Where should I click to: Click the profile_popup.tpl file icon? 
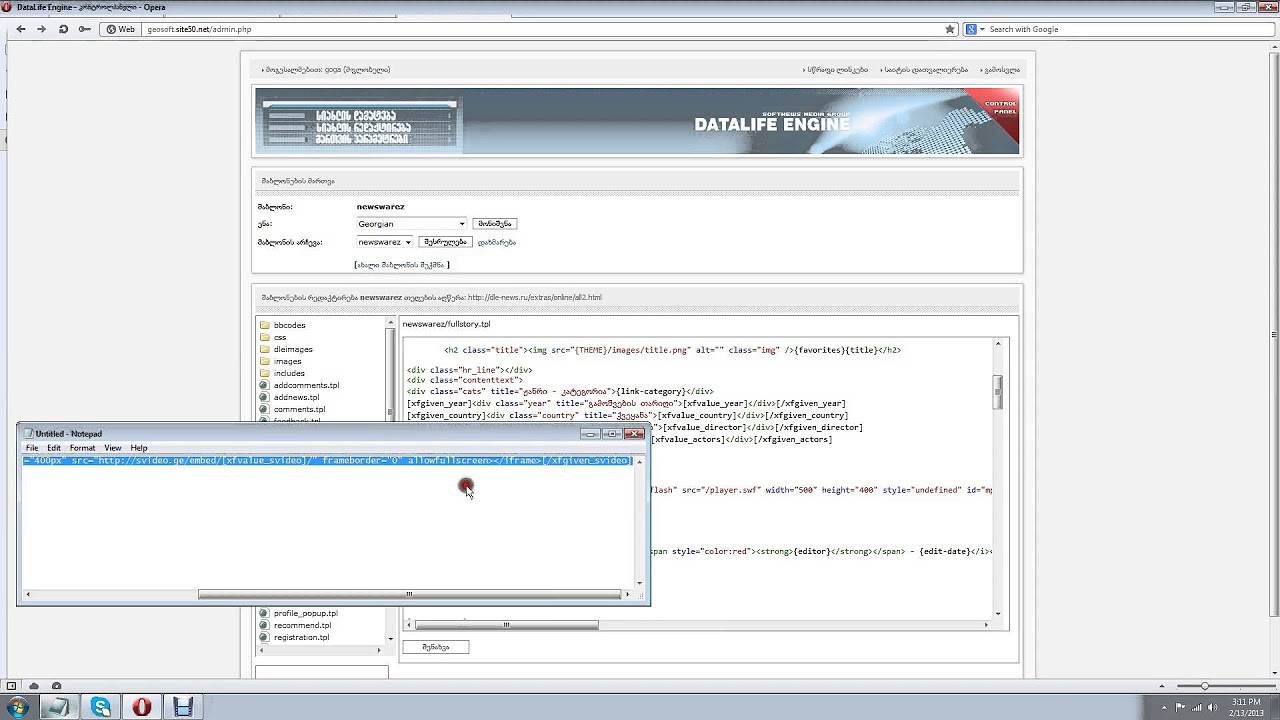(264, 613)
